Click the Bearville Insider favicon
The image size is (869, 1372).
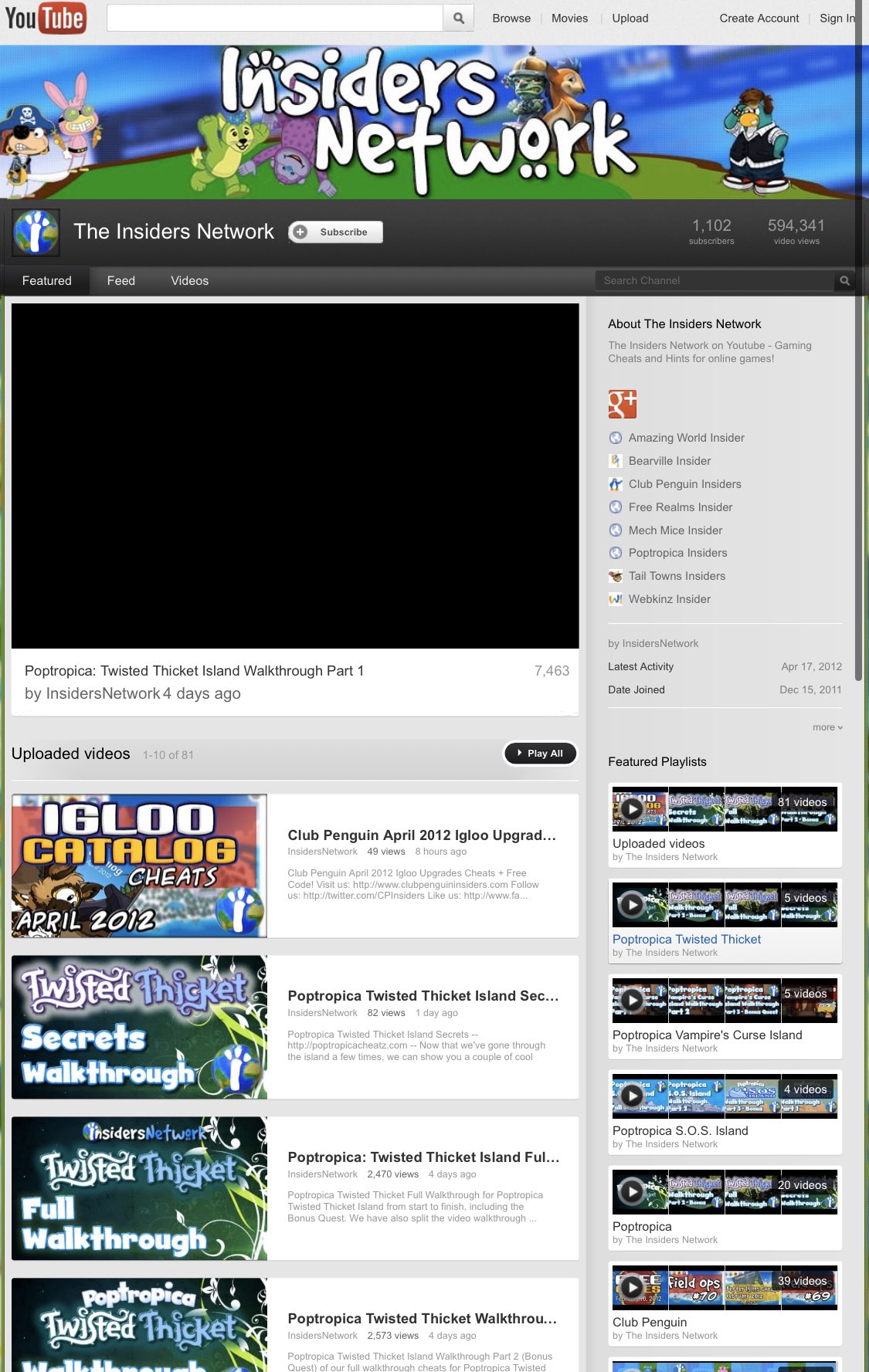[x=616, y=461]
